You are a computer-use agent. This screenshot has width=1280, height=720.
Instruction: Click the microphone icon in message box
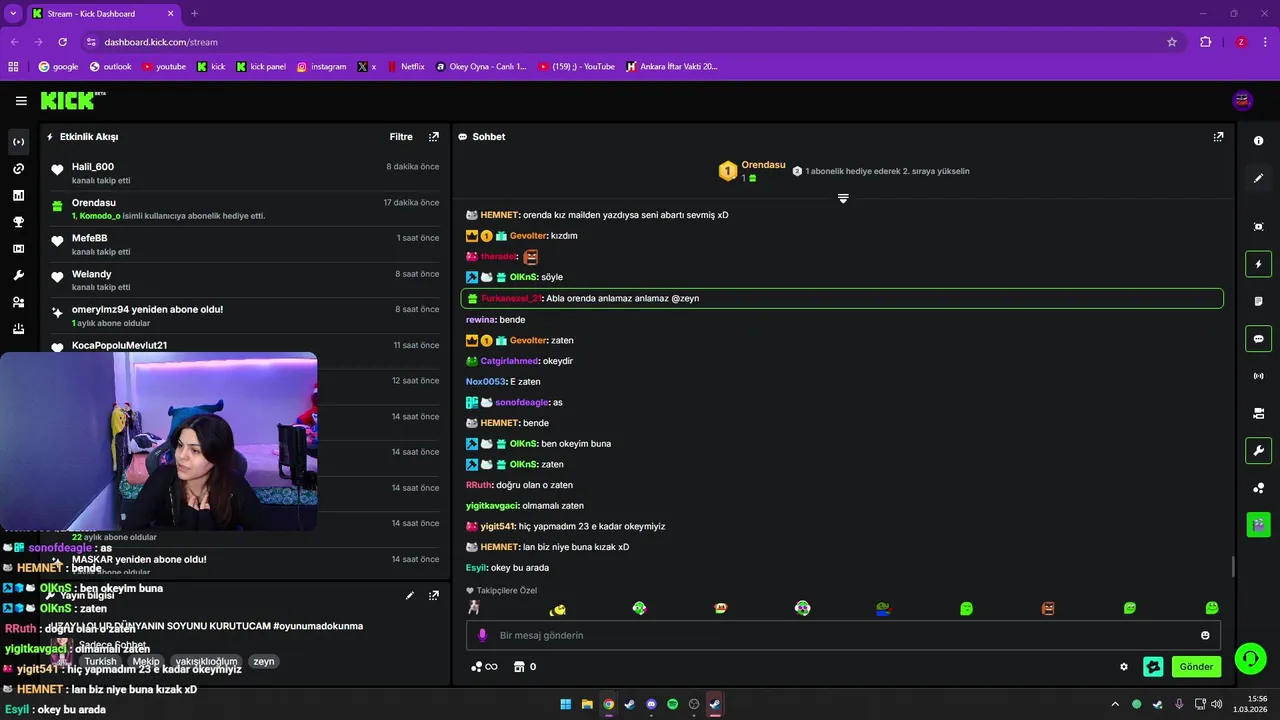pyautogui.click(x=482, y=635)
